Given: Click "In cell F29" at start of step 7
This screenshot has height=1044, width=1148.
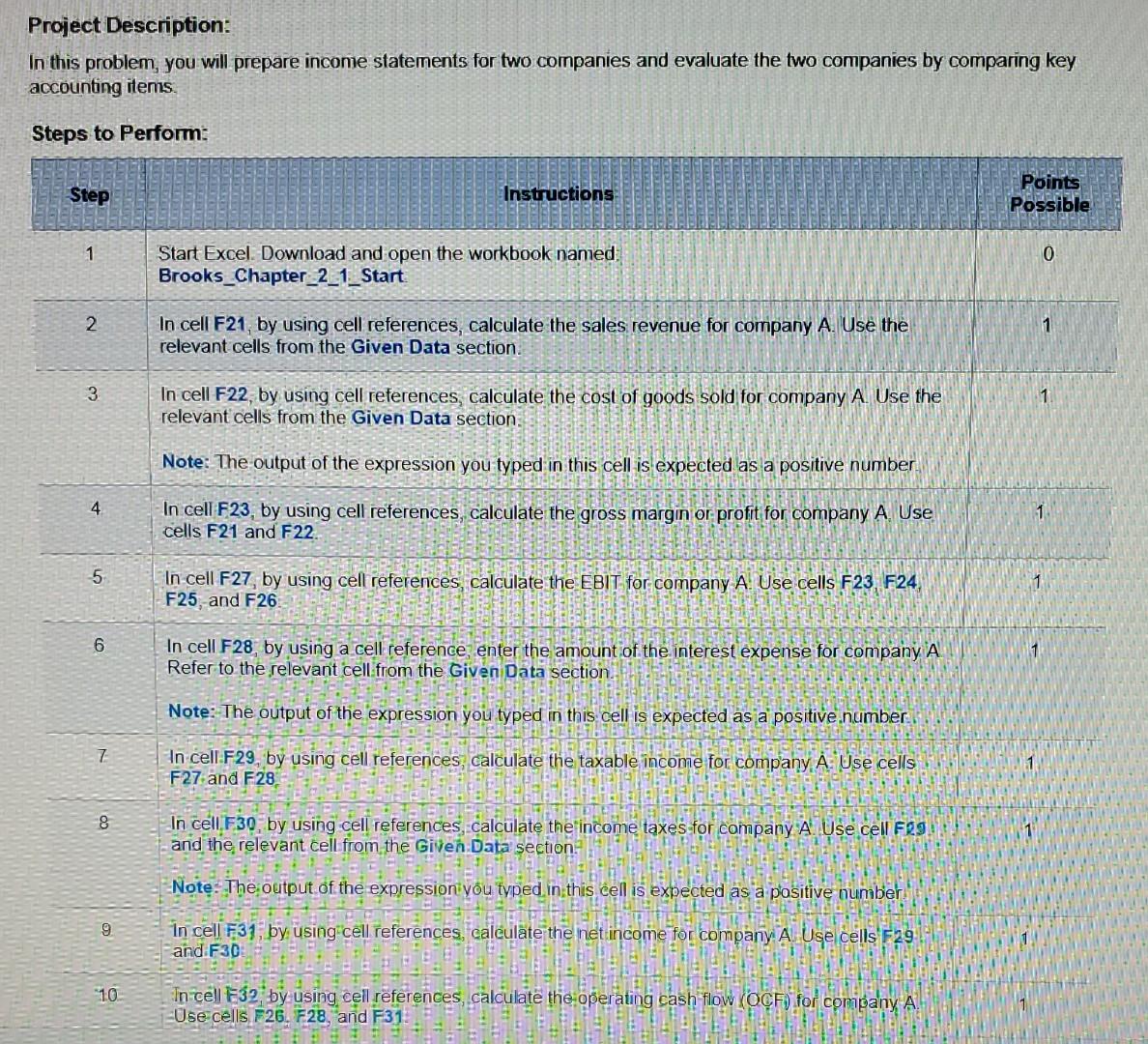Looking at the screenshot, I should click(x=213, y=758).
